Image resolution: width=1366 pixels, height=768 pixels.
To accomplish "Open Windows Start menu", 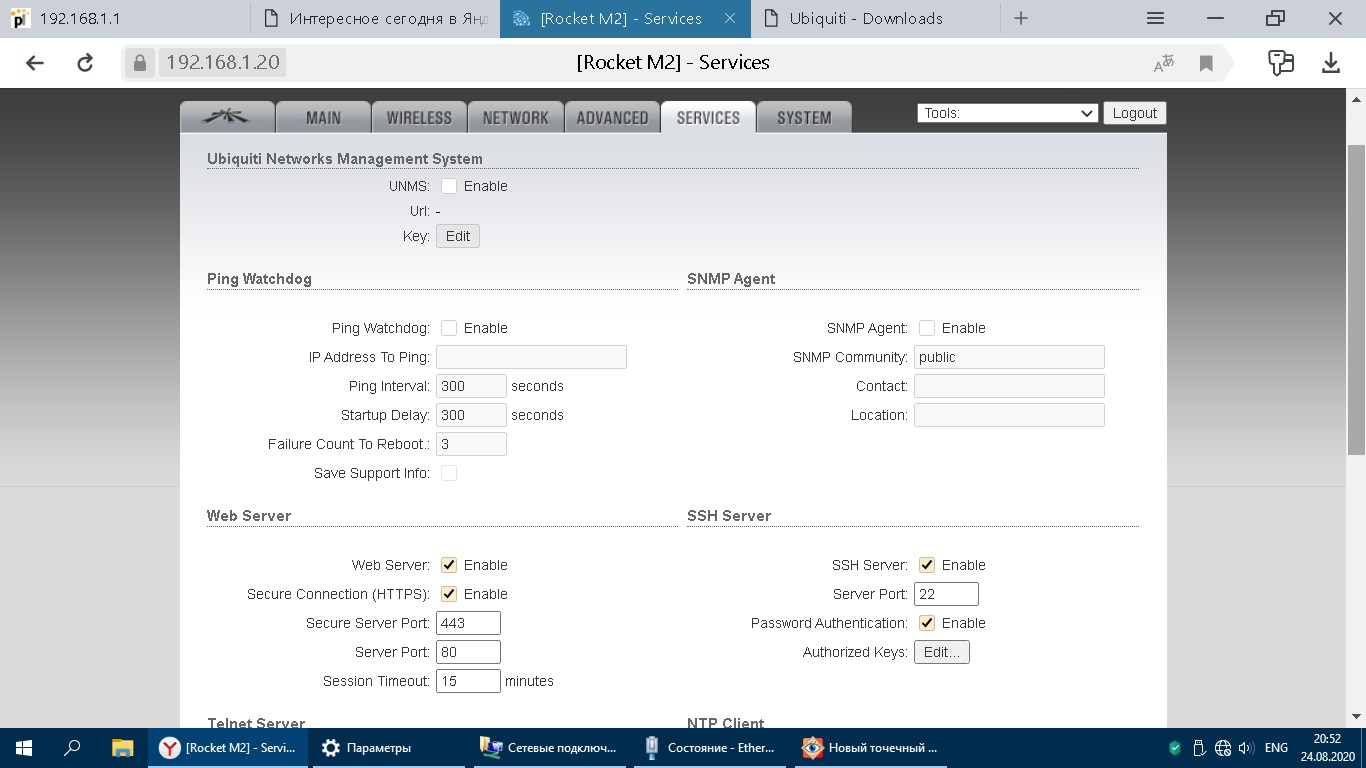I will [x=23, y=748].
